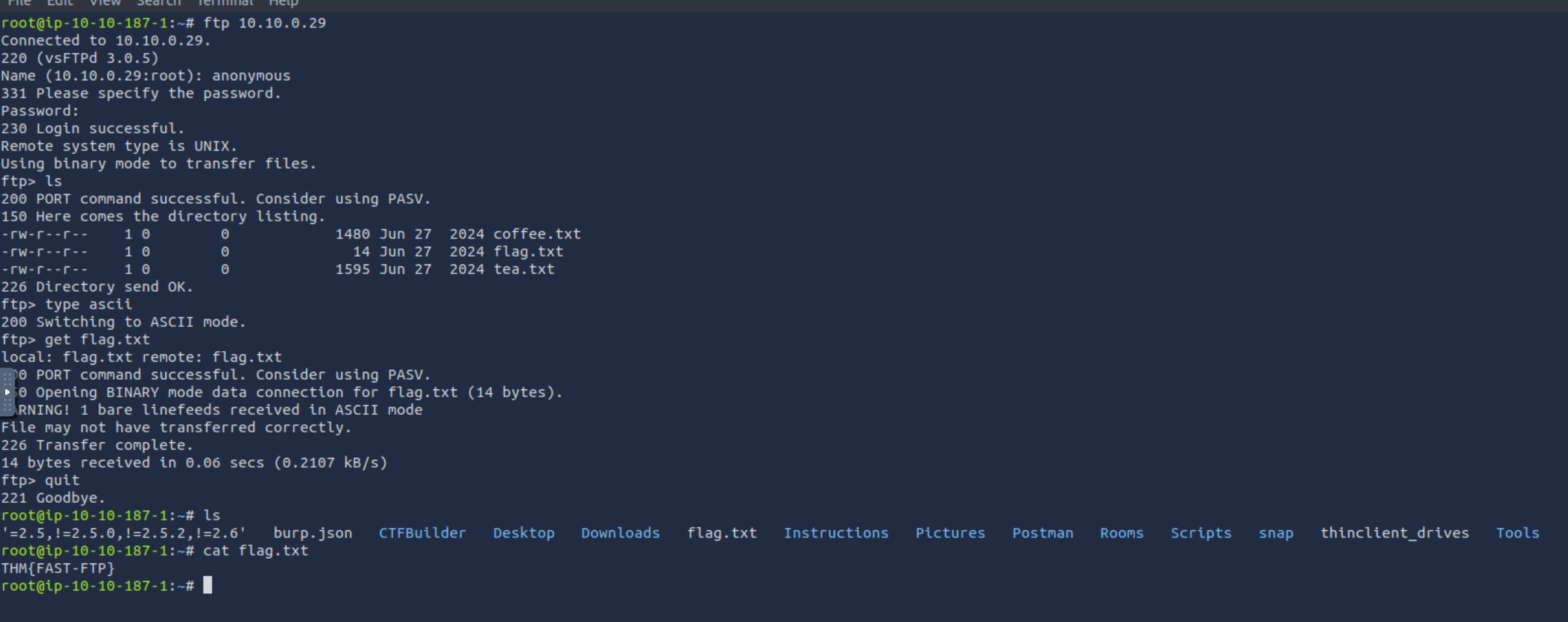Click the CTFBuilder directory name

coord(422,533)
